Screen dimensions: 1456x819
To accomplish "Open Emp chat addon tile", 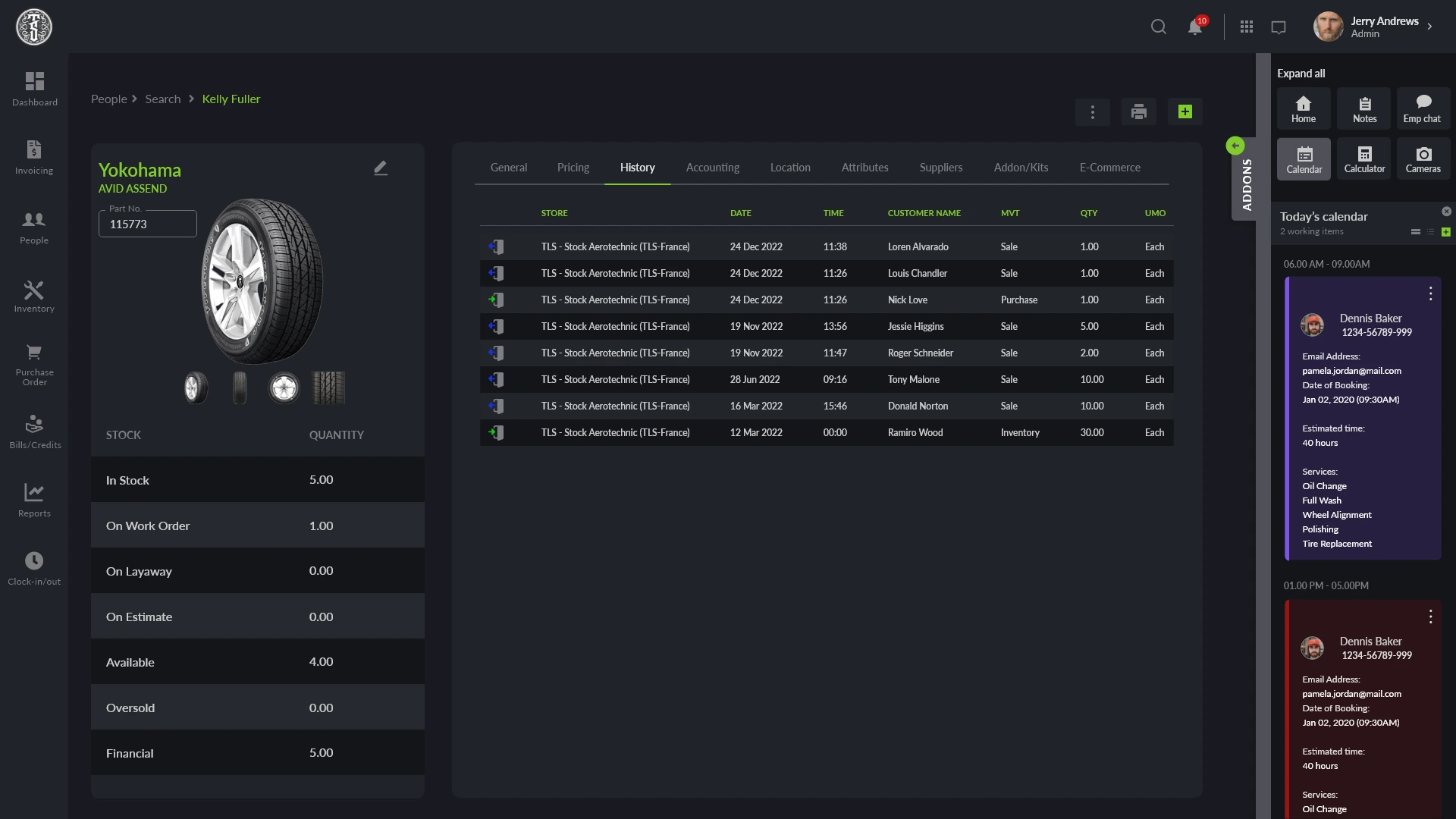I will [1423, 108].
